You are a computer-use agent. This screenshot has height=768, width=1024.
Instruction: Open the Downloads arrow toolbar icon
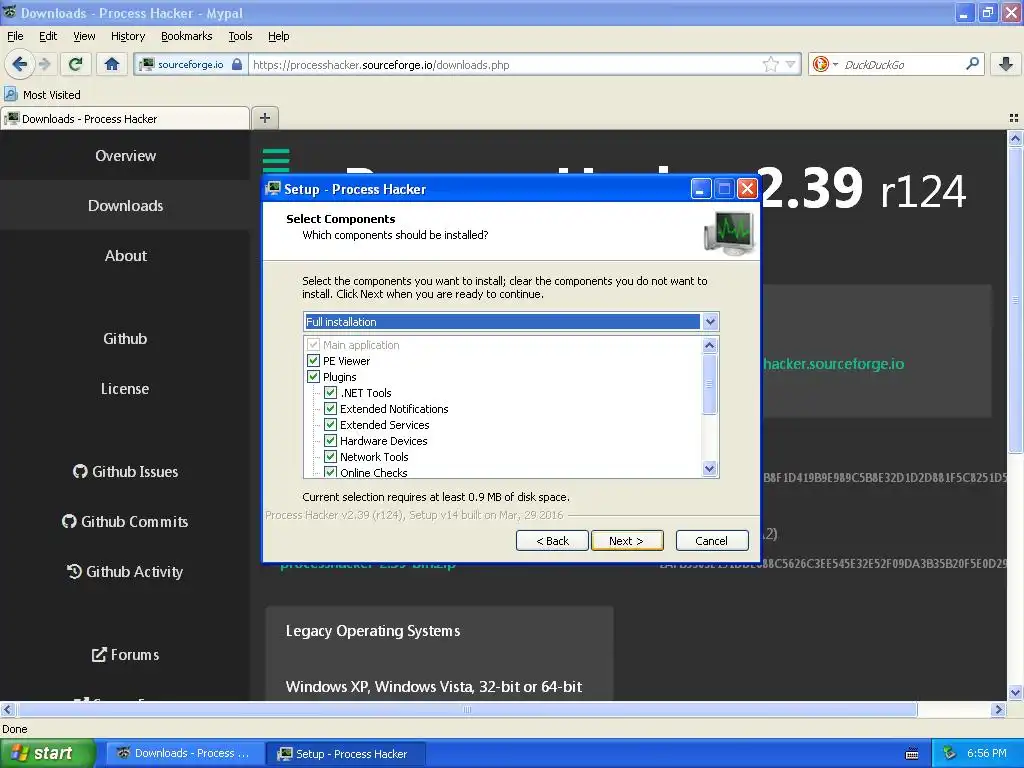1006,64
